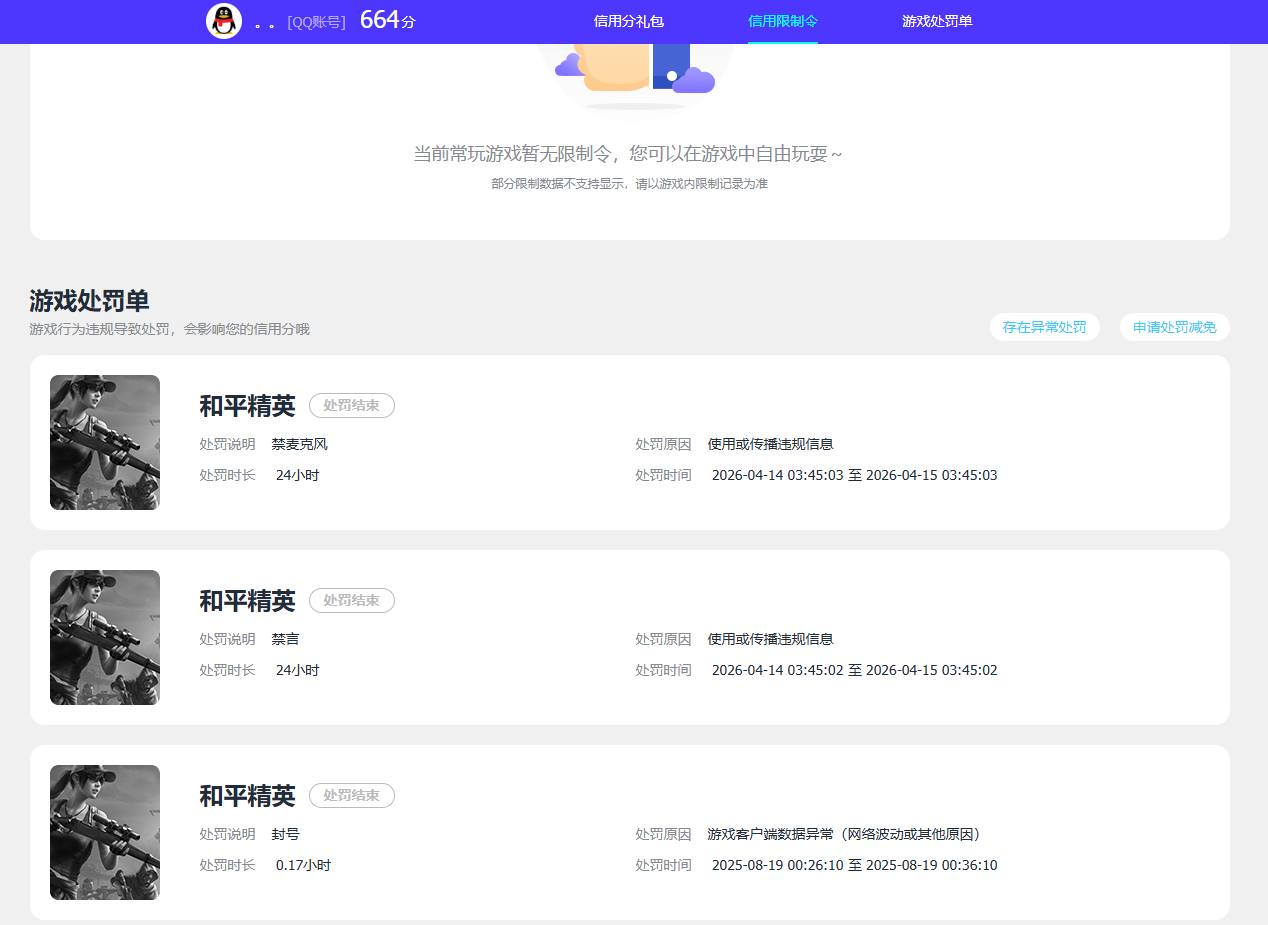Open game thumbnail of 禁麦克风 penalty
This screenshot has width=1268, height=925.
105,442
